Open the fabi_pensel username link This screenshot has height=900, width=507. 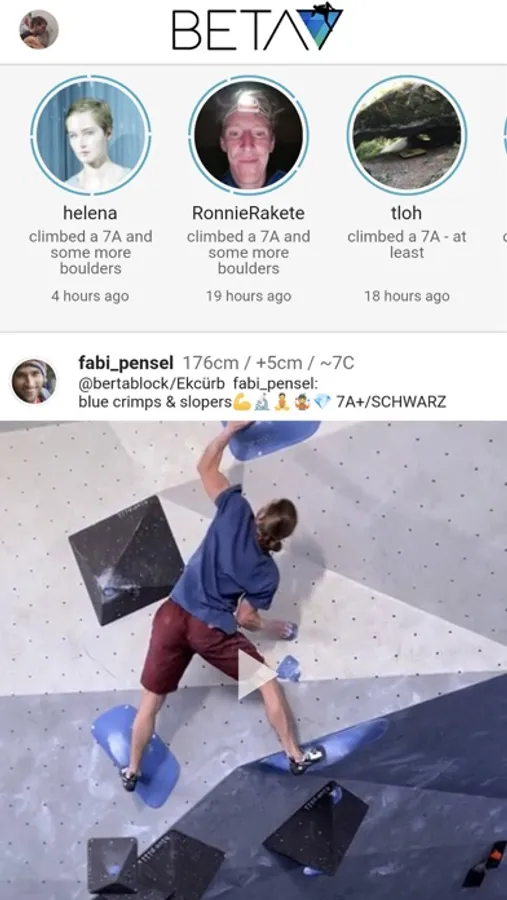(x=126, y=363)
